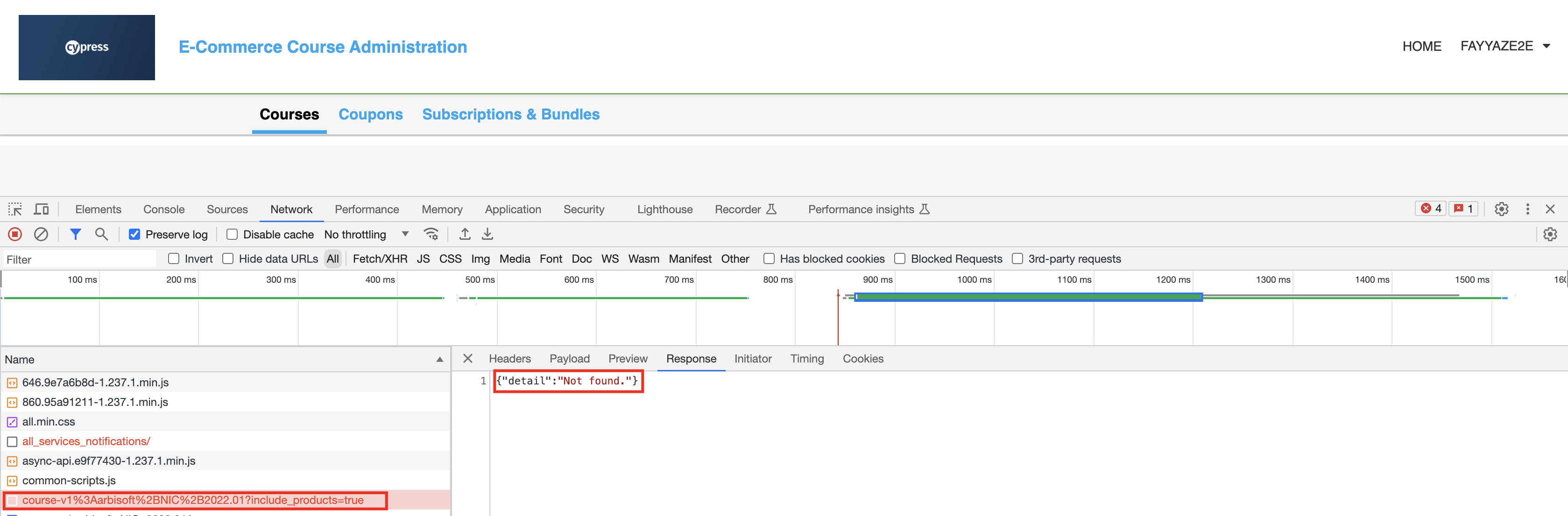Import HAR file with upload arrow
This screenshot has width=1568, height=516.
tap(465, 234)
